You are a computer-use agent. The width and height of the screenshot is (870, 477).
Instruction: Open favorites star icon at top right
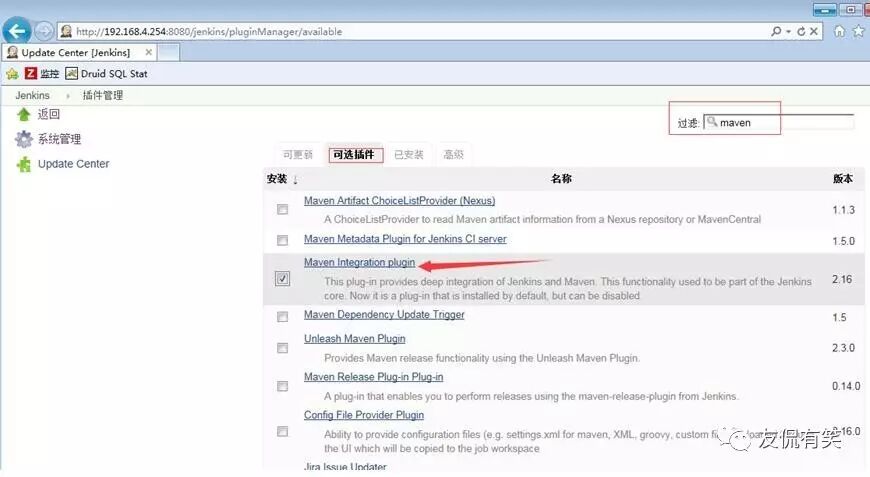click(859, 31)
